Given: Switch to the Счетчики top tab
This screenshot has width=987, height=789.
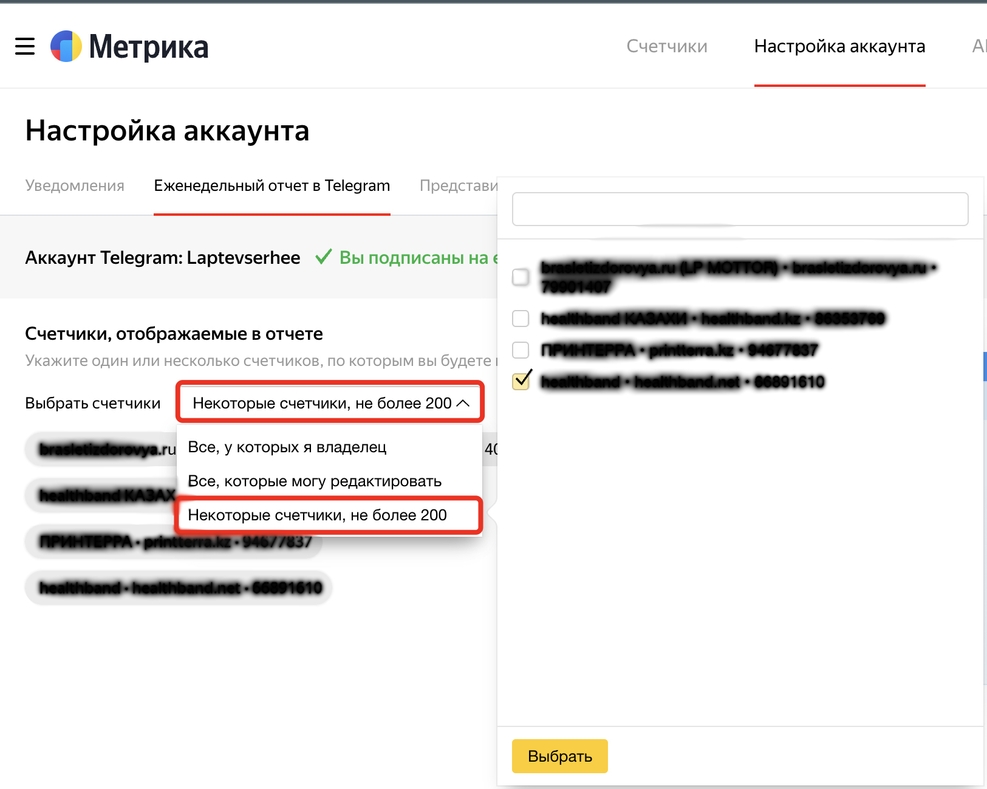Looking at the screenshot, I should point(667,46).
